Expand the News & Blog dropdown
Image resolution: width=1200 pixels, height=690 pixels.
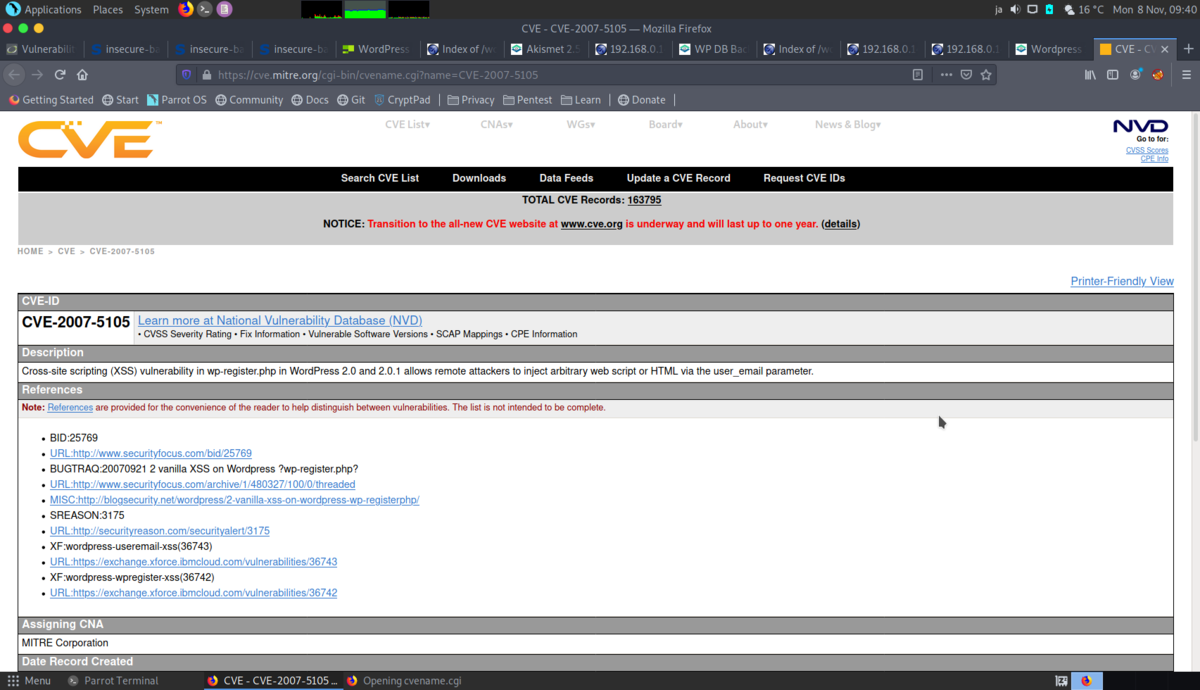pos(848,124)
